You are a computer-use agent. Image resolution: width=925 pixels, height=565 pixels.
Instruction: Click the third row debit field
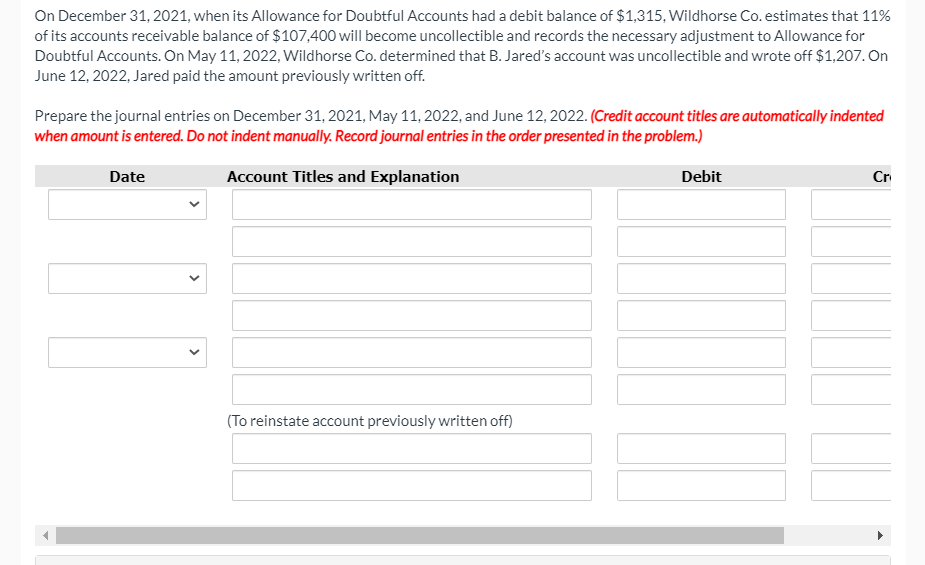point(701,278)
